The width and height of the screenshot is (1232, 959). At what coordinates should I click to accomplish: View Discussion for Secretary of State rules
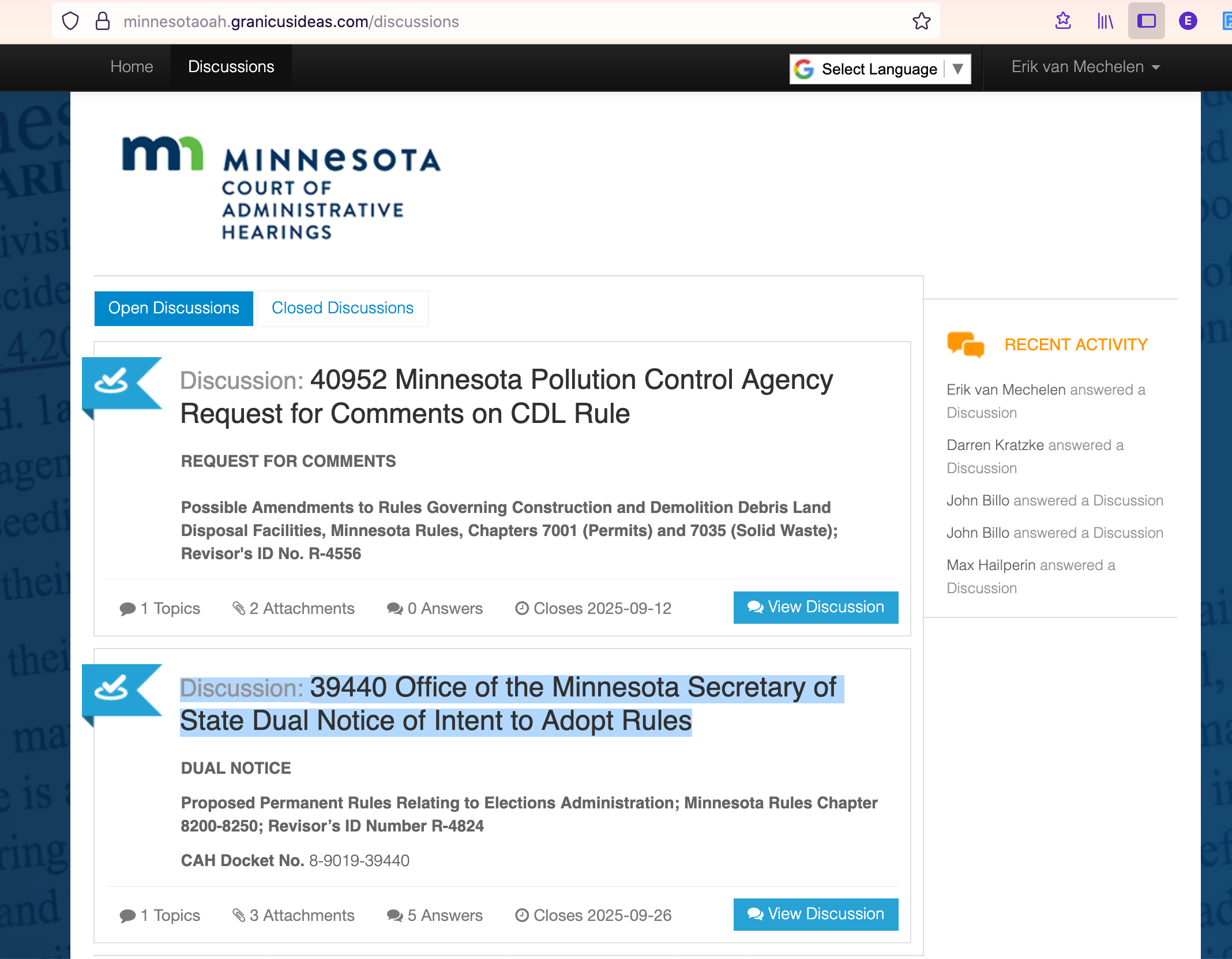tap(815, 914)
